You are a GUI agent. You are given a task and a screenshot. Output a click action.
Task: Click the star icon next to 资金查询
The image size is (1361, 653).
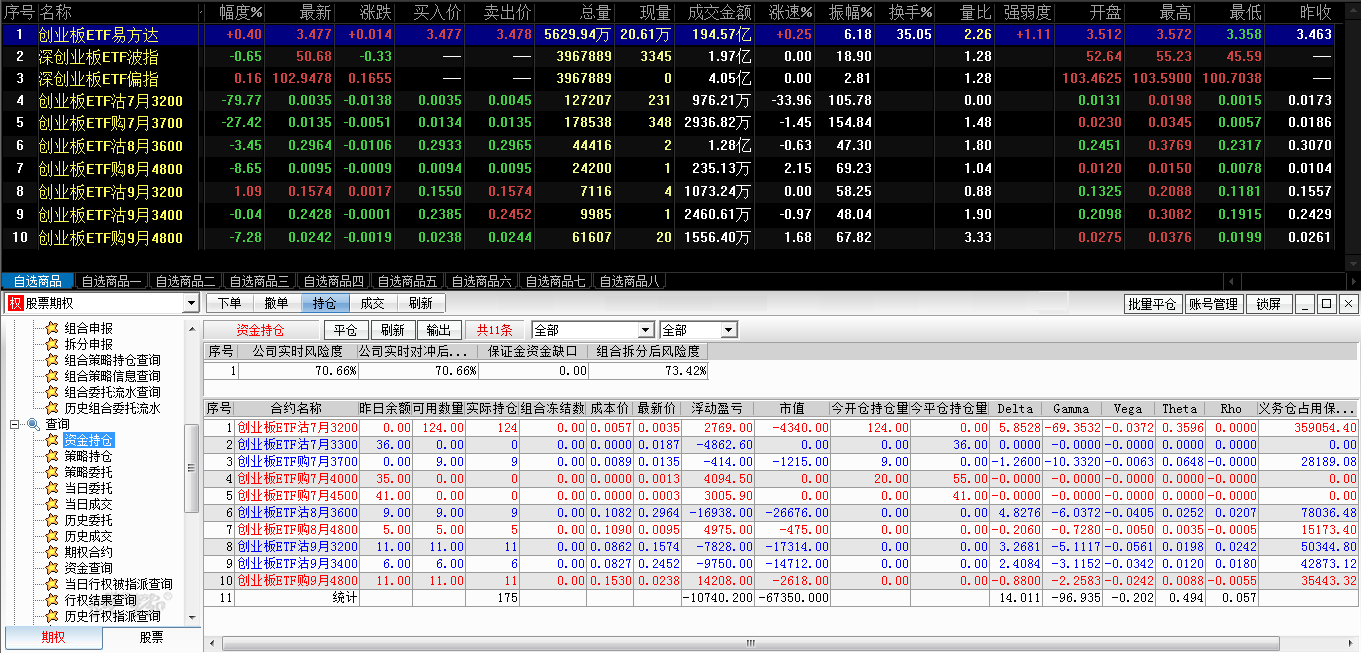[x=52, y=568]
